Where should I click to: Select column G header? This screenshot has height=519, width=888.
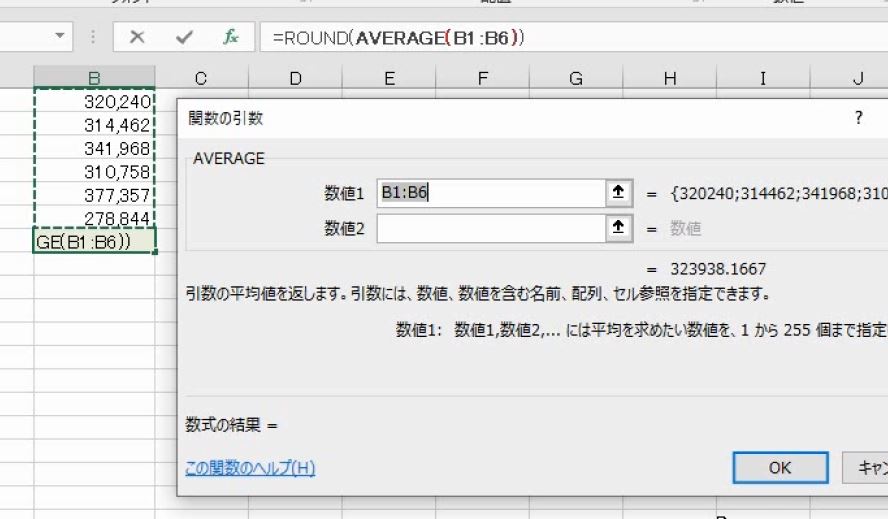(x=576, y=78)
